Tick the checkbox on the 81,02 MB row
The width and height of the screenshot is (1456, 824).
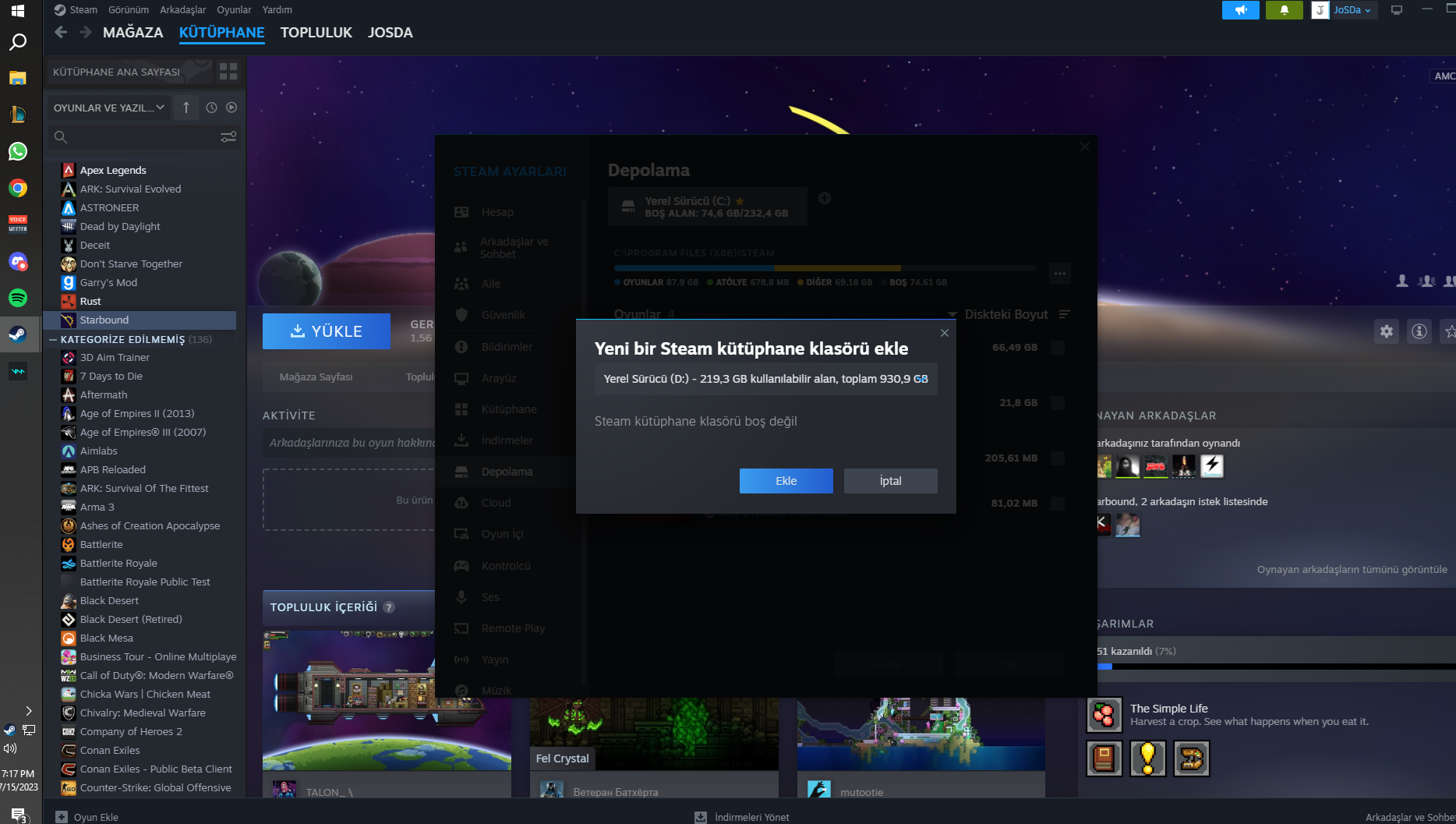[1058, 504]
